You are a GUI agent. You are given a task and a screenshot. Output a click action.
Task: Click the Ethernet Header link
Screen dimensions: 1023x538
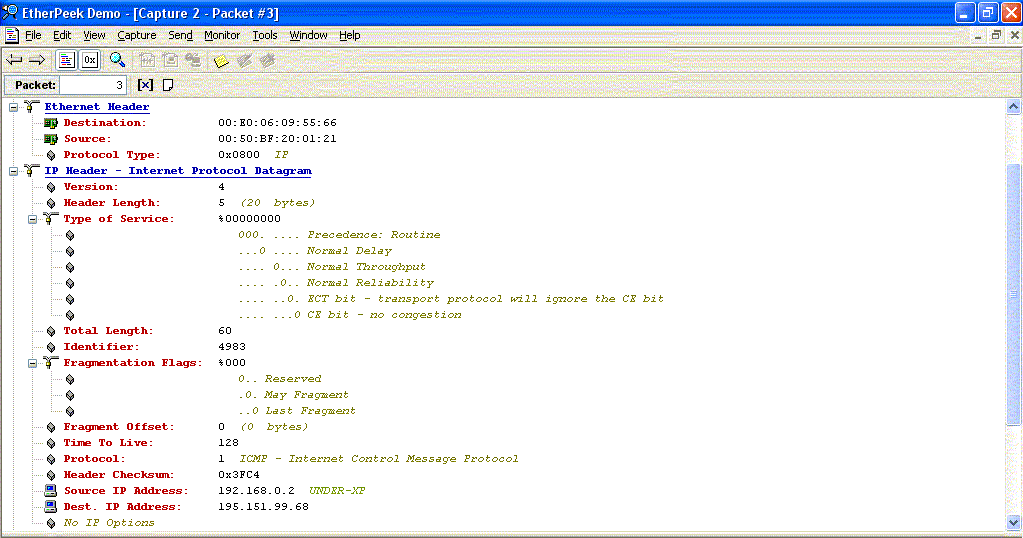tap(97, 107)
